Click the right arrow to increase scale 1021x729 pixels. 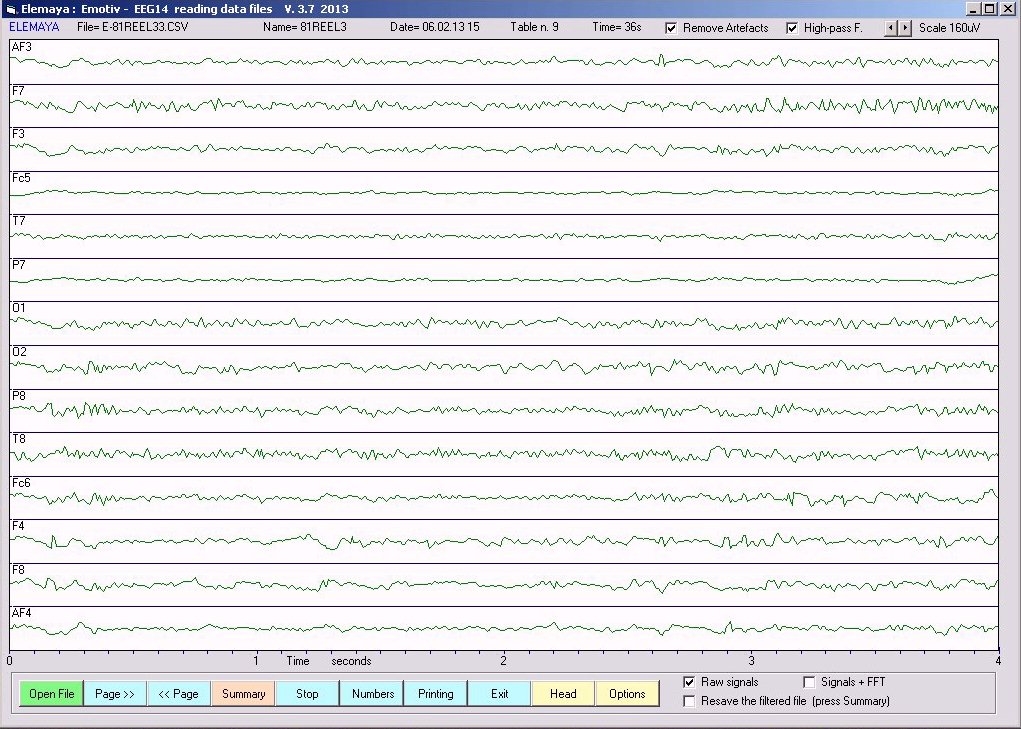tap(906, 28)
